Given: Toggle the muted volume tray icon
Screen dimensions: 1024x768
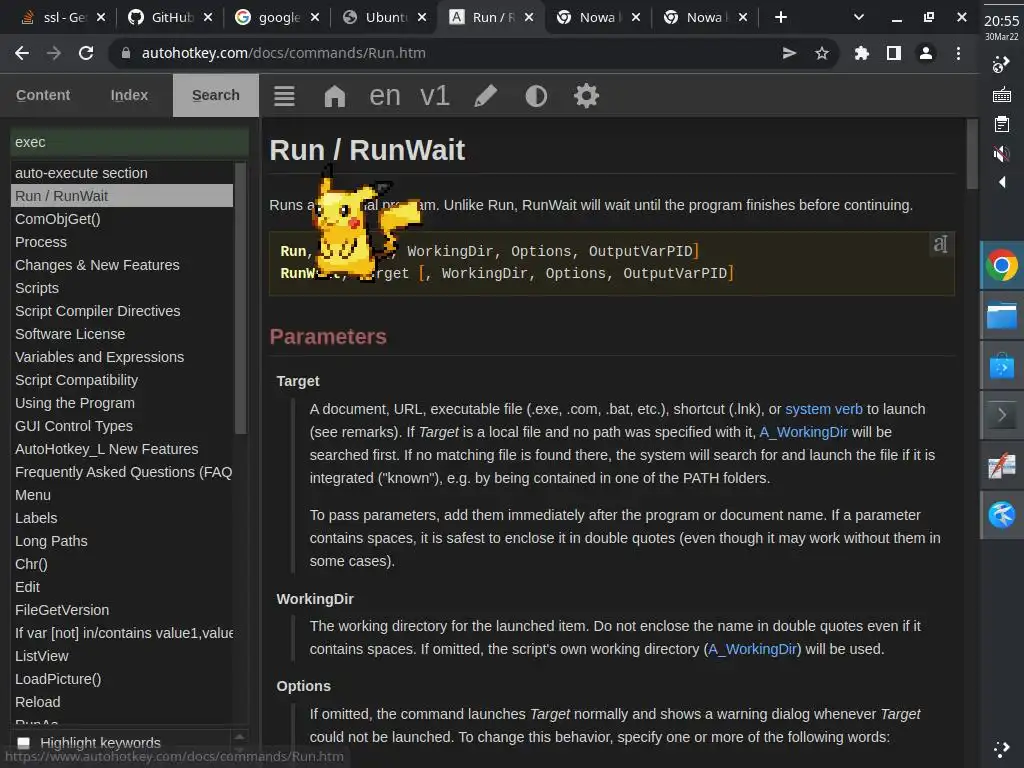Looking at the screenshot, I should coord(1002,153).
